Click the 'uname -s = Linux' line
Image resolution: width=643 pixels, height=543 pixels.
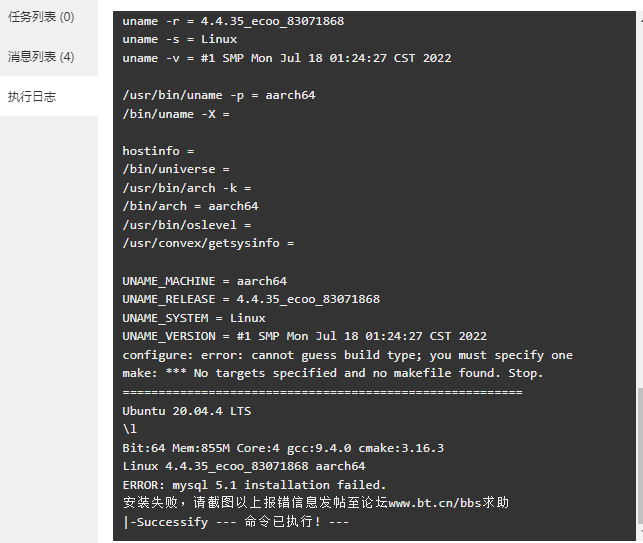point(180,39)
